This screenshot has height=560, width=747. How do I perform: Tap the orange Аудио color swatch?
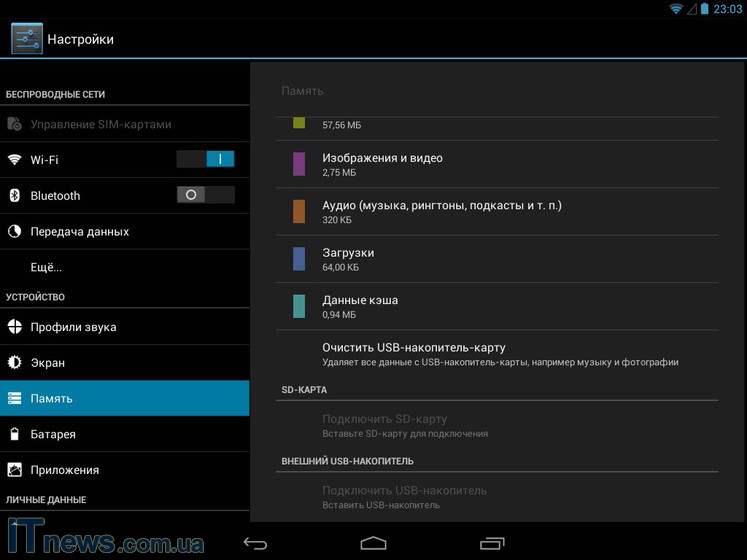(x=299, y=211)
